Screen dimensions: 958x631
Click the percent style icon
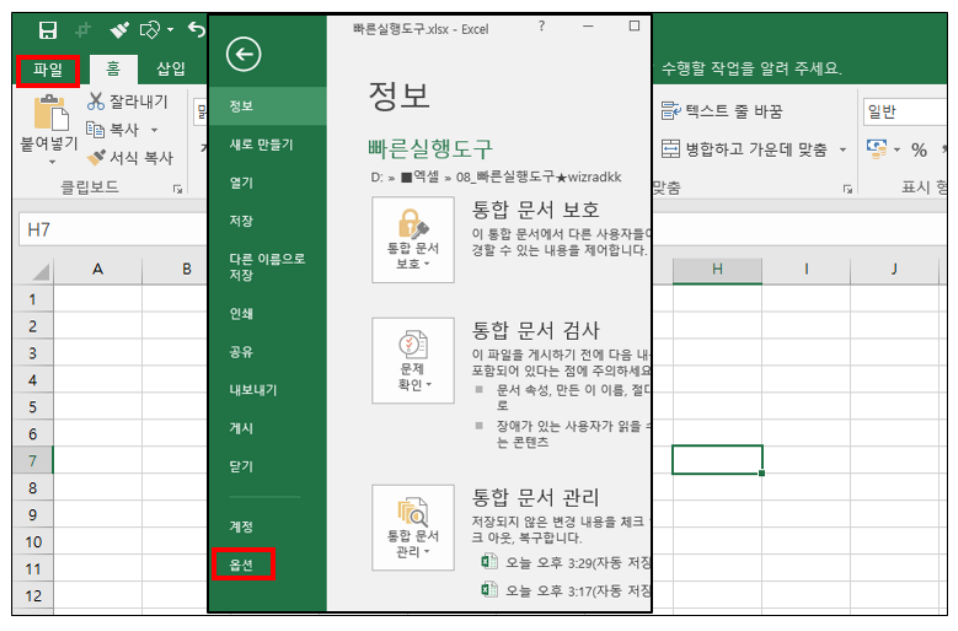click(x=919, y=150)
